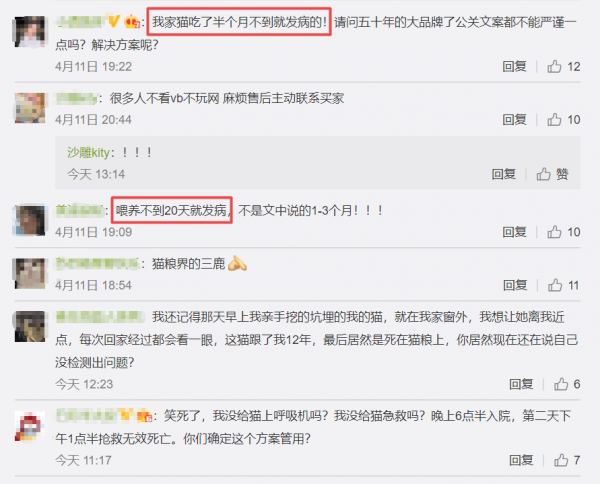Open the first commenter's avatar
The height and width of the screenshot is (484, 600).
[30, 32]
